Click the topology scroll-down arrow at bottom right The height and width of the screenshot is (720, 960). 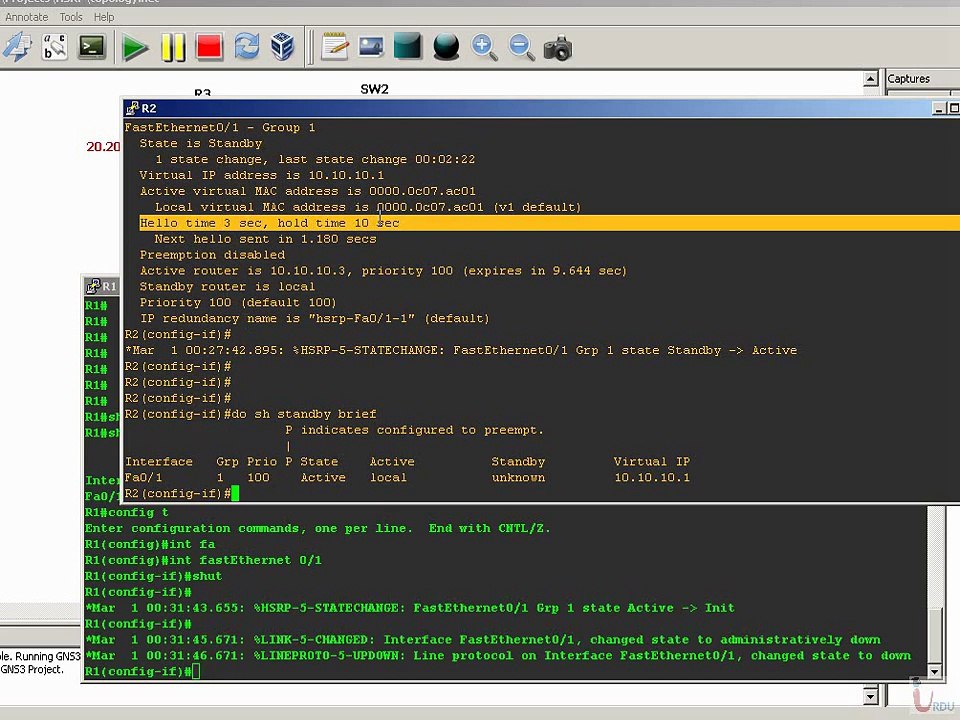870,696
